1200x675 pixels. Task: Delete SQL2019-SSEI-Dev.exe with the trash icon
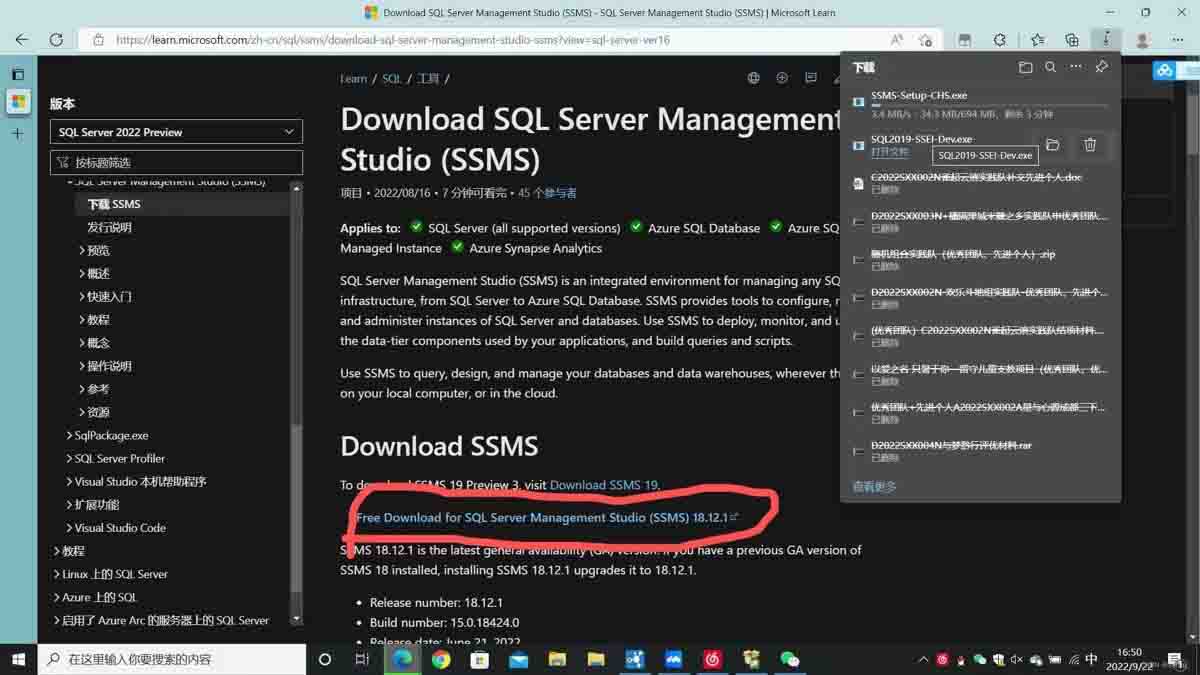pos(1090,145)
